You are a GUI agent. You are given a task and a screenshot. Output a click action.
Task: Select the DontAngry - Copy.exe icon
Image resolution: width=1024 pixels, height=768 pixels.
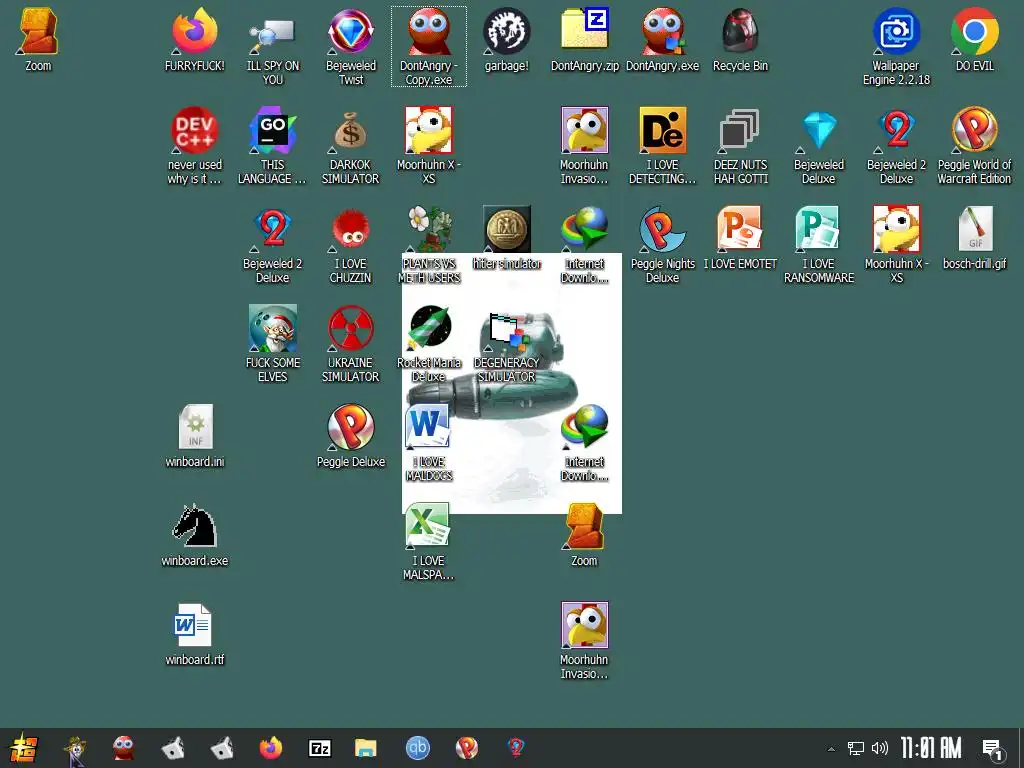coord(428,46)
